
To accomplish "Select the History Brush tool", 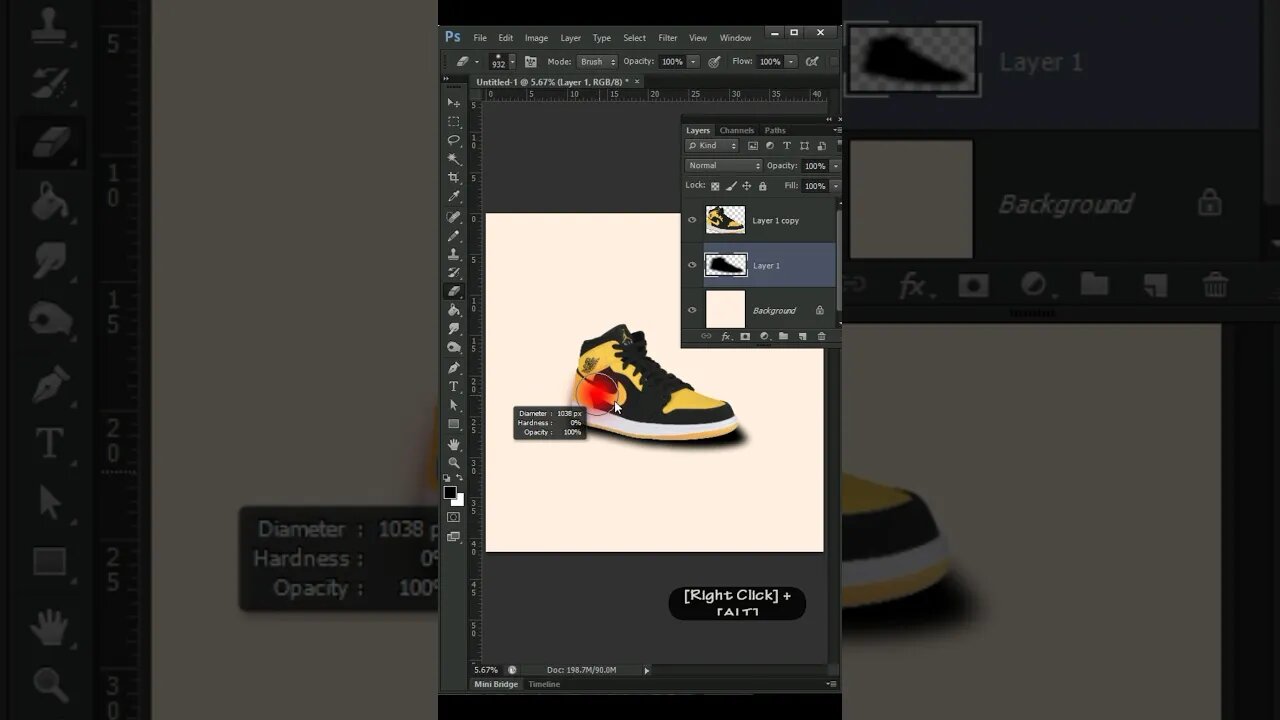I will (x=453, y=272).
